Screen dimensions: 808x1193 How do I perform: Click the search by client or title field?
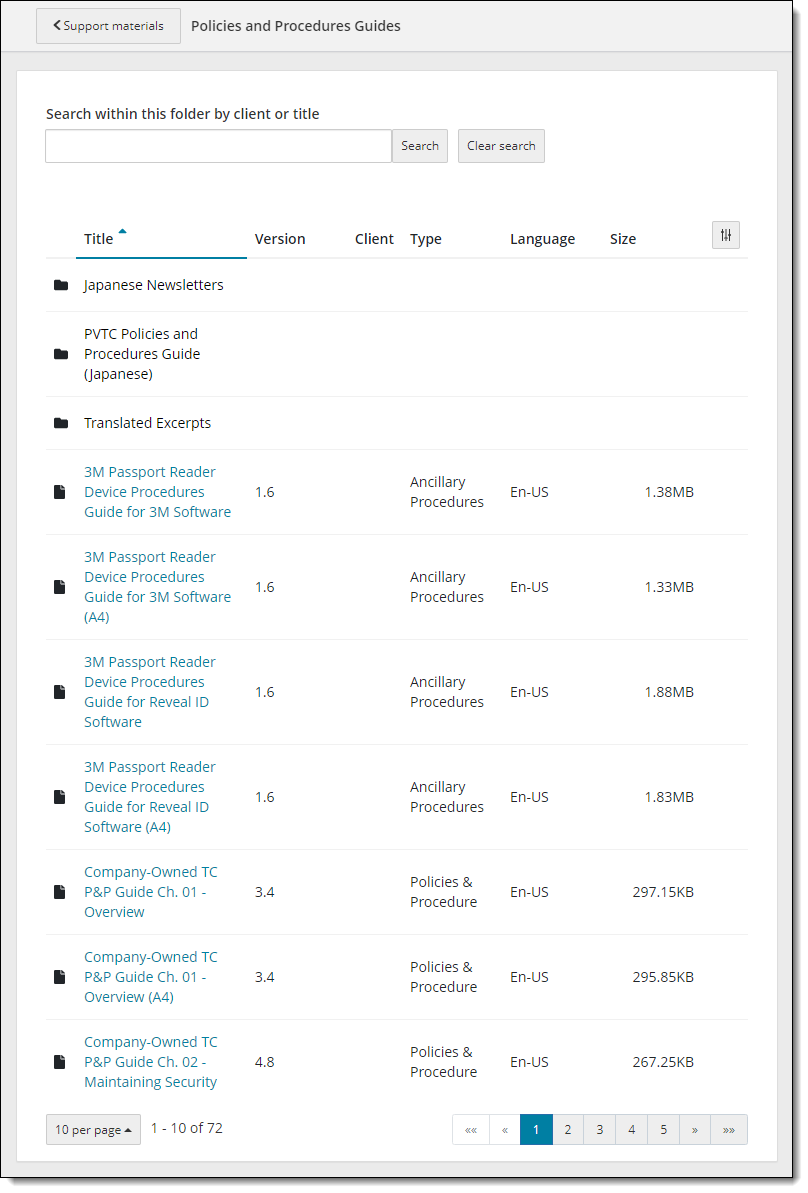tap(218, 146)
